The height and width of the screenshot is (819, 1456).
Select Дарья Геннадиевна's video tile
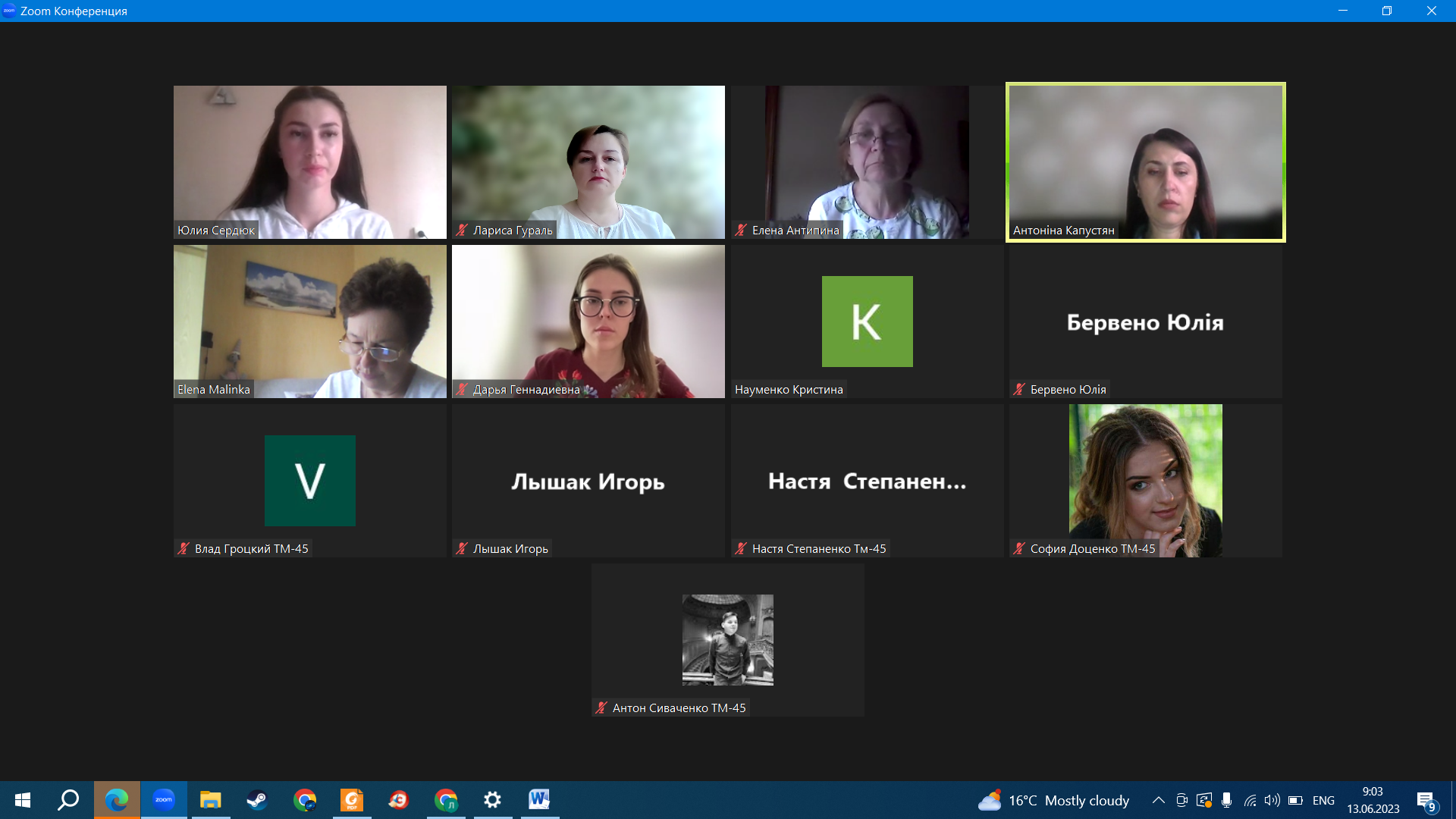[588, 322]
